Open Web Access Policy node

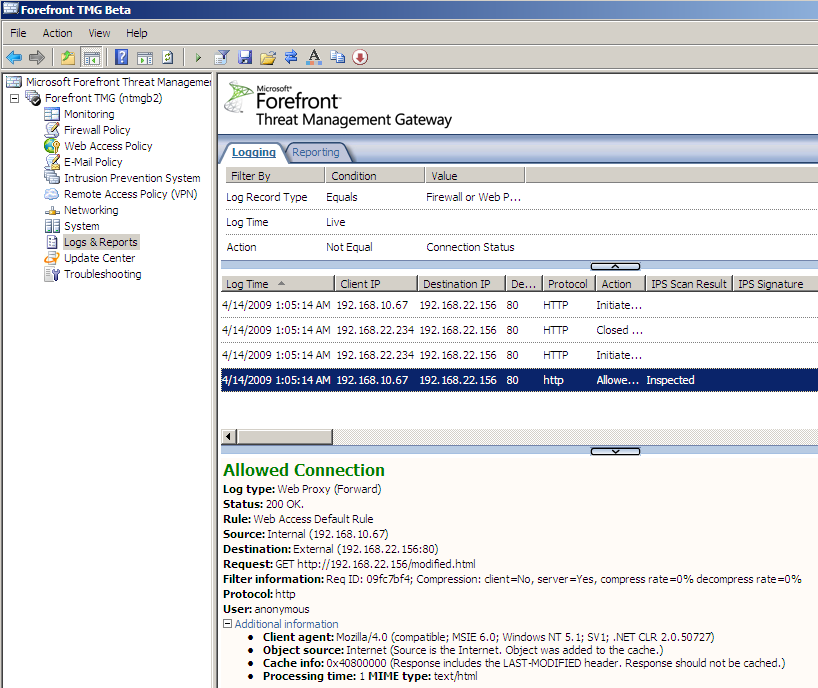(x=108, y=146)
